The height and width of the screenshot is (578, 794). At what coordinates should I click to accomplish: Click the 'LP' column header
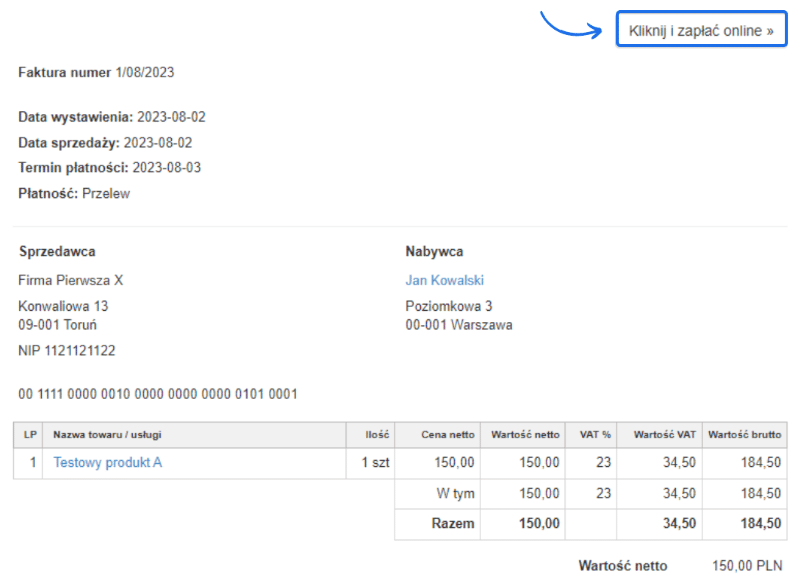pos(29,435)
